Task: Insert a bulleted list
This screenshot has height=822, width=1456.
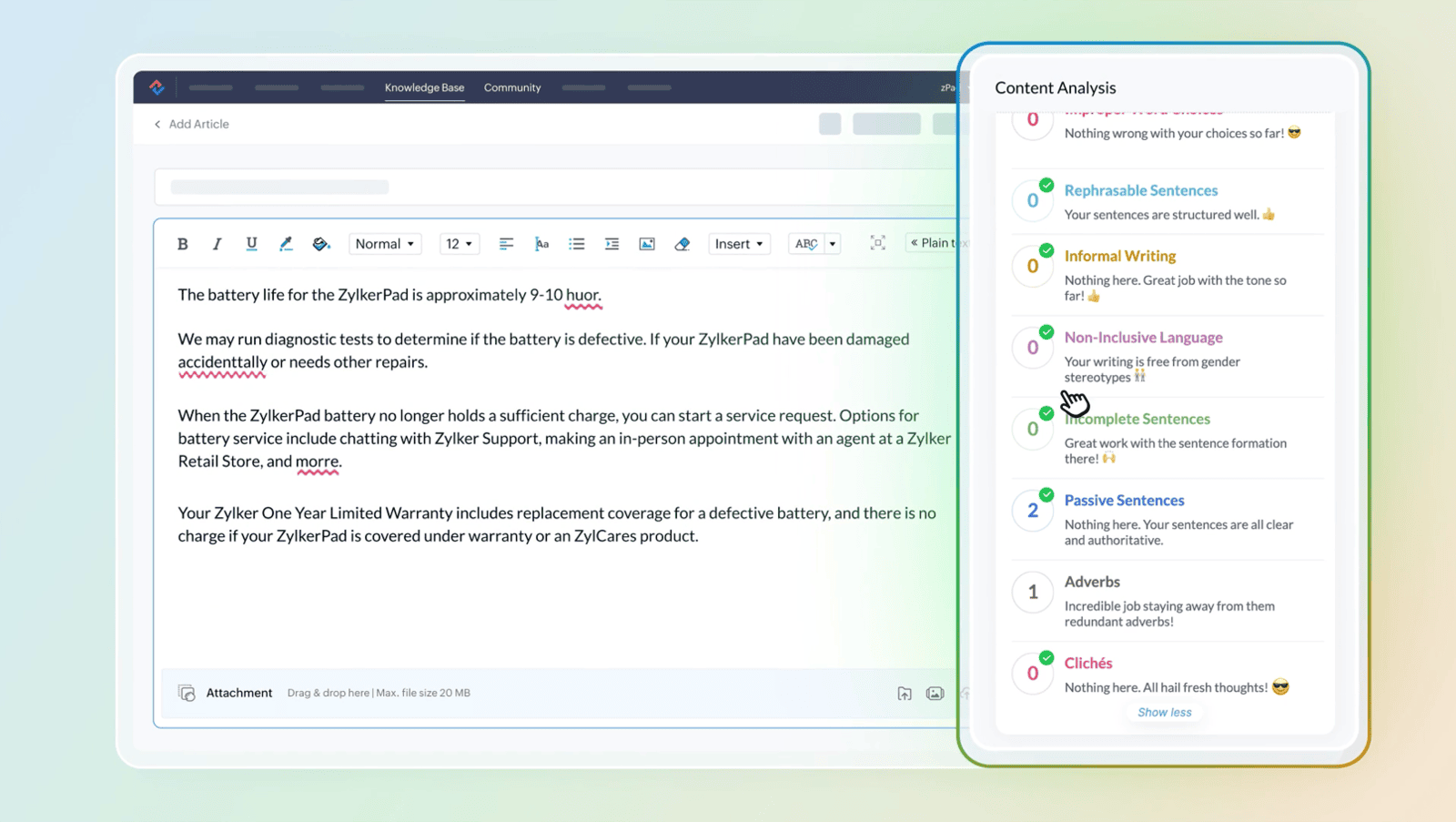Action: [x=576, y=244]
